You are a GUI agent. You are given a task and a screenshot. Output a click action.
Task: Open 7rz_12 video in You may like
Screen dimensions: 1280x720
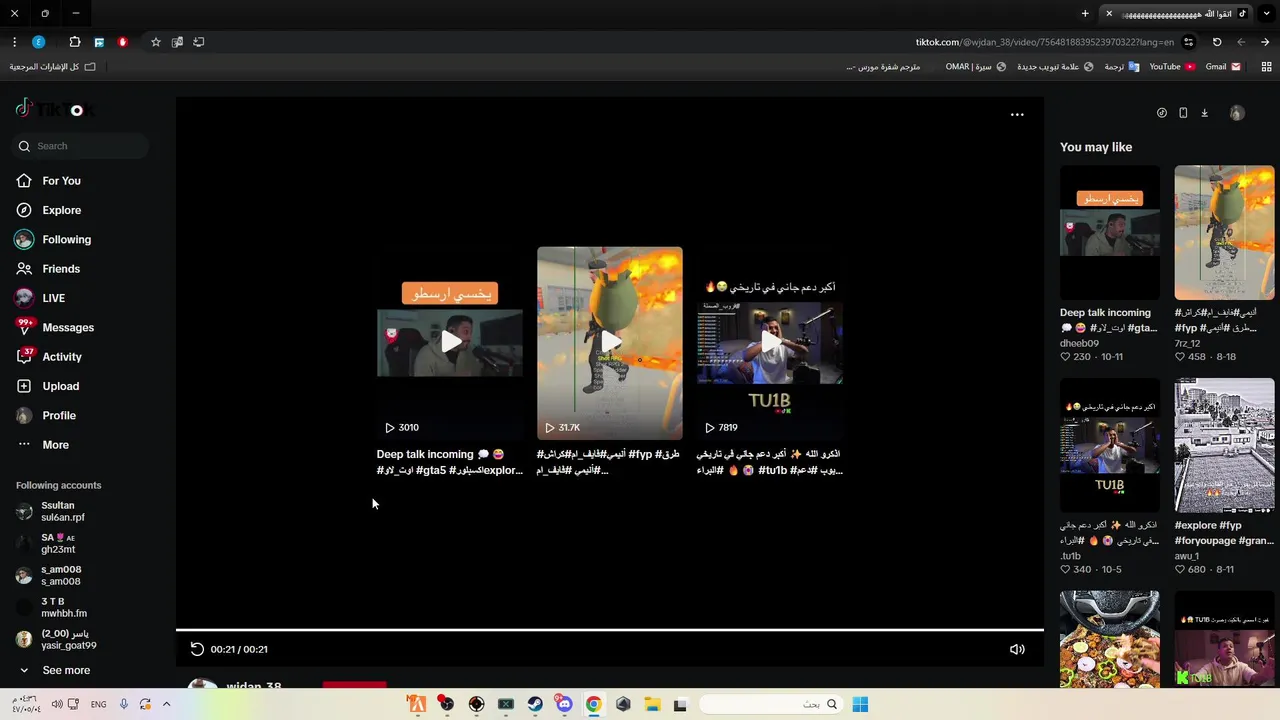[1224, 232]
